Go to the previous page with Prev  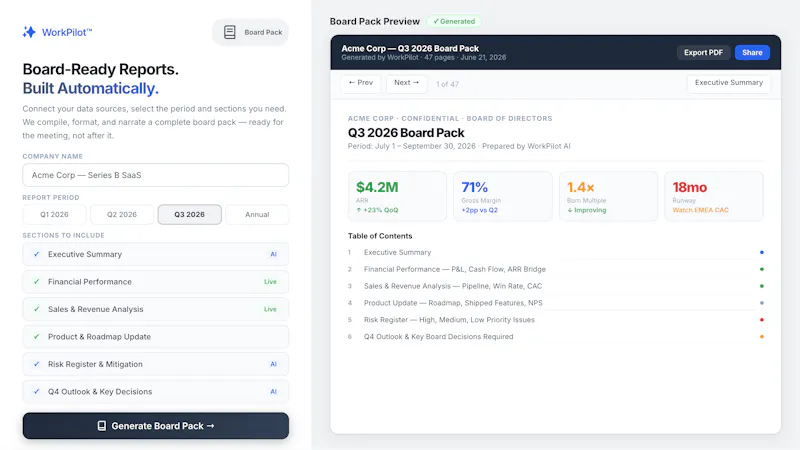pyautogui.click(x=361, y=83)
